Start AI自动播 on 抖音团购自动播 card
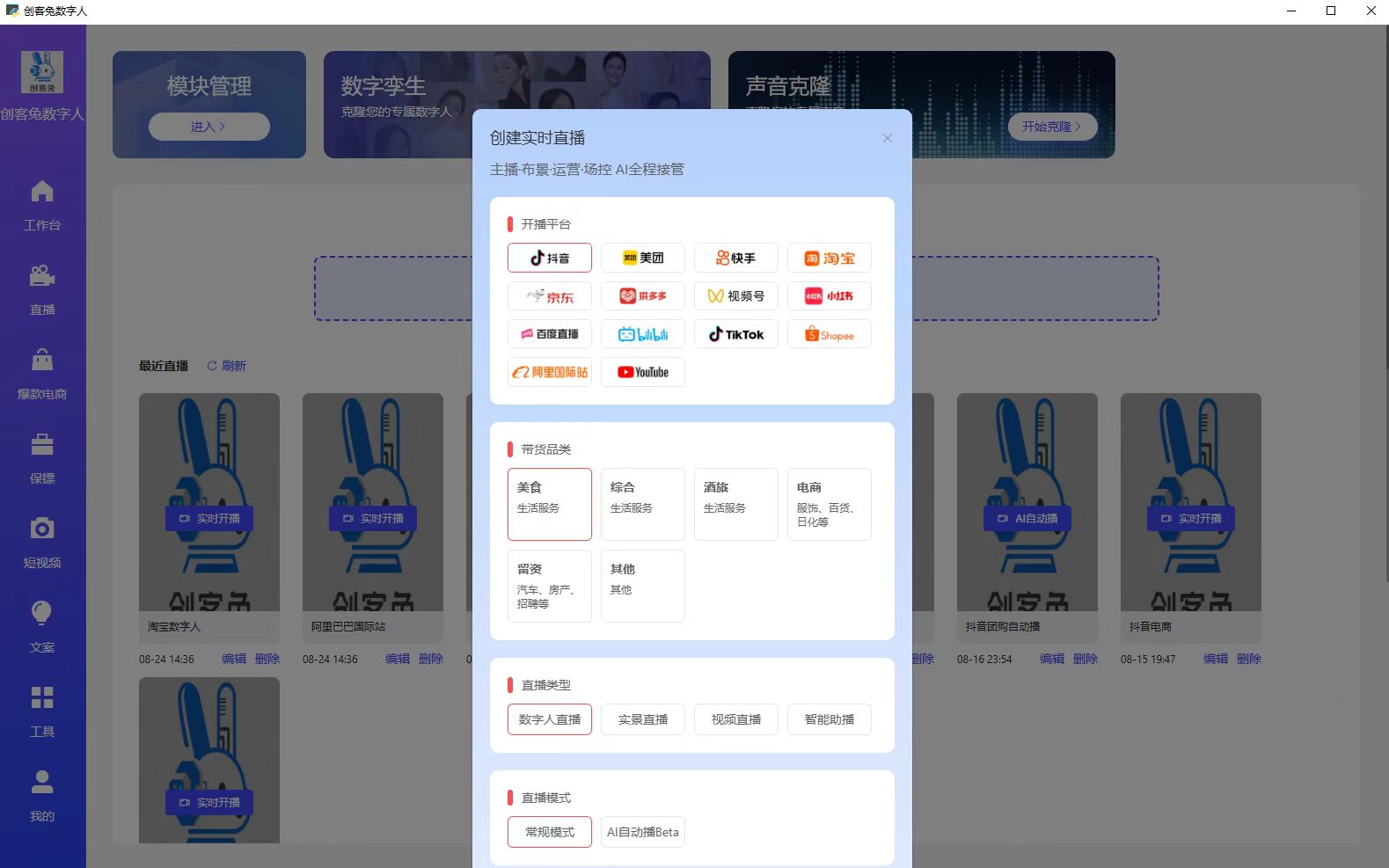 coord(1027,519)
